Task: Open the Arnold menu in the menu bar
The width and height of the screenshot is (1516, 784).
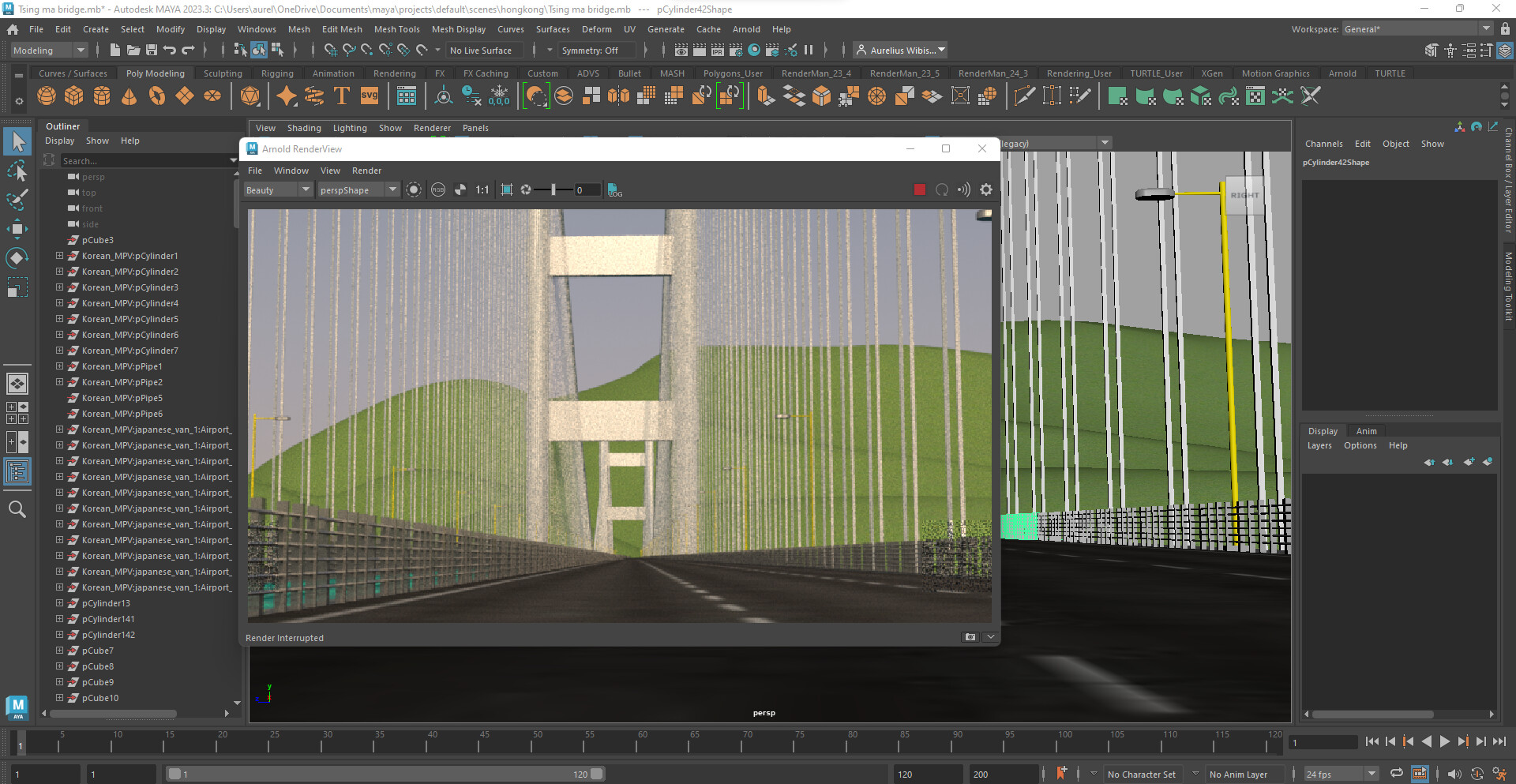Action: (746, 29)
